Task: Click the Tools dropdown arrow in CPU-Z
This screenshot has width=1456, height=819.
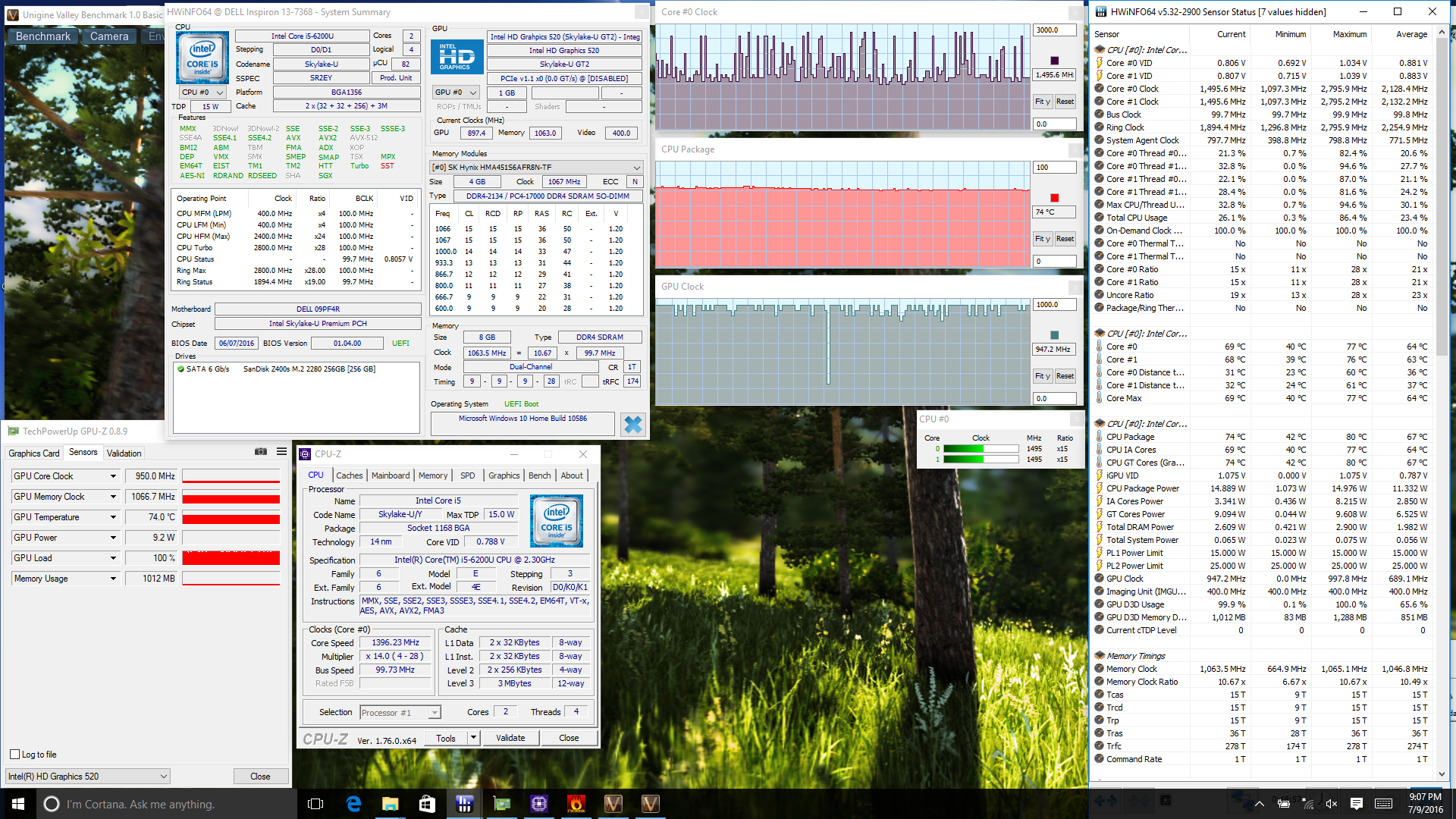Action: 473,738
